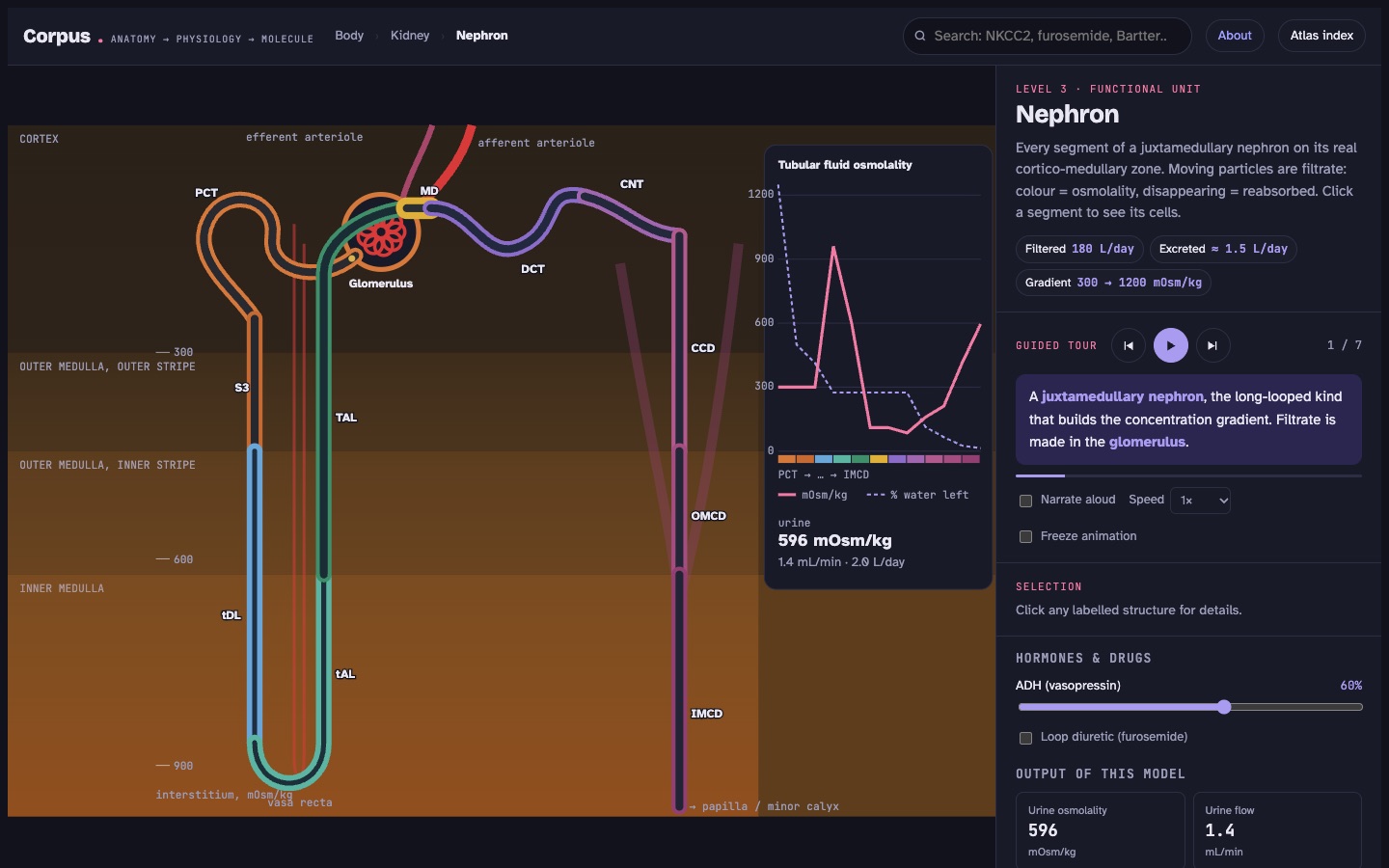Select the S3 segment label
Screen dimensions: 1389x868
(x=242, y=388)
